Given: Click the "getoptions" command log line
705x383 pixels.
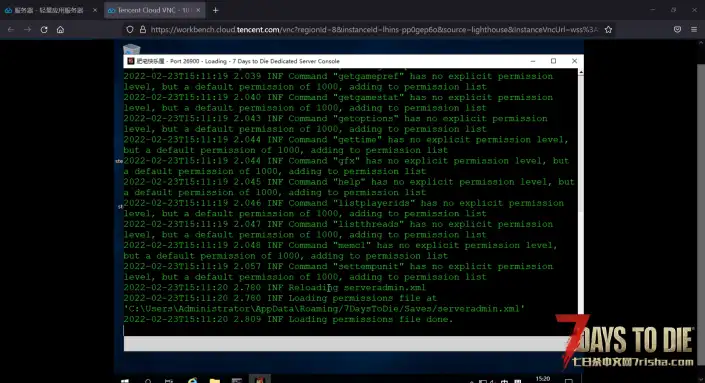Looking at the screenshot, I should (336, 124).
